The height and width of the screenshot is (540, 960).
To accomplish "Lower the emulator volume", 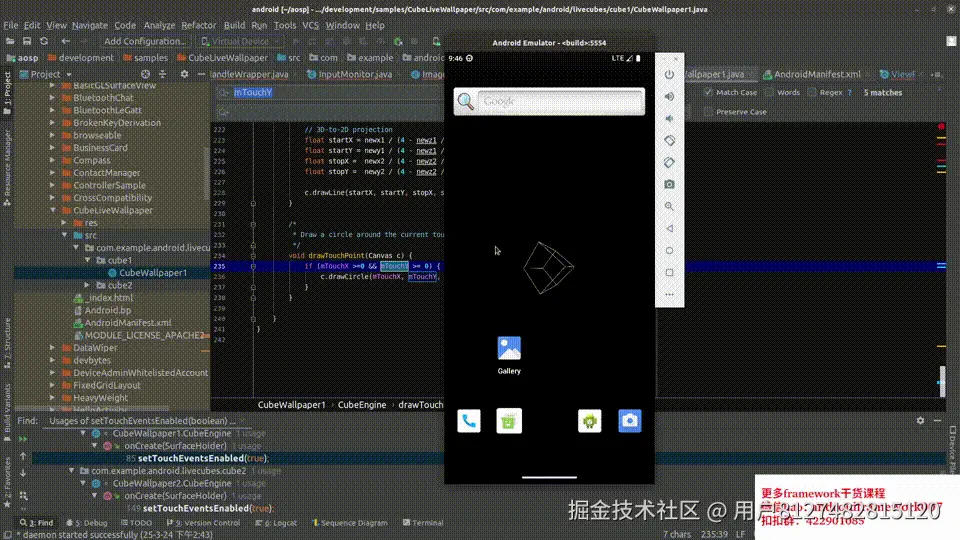I will coord(669,118).
